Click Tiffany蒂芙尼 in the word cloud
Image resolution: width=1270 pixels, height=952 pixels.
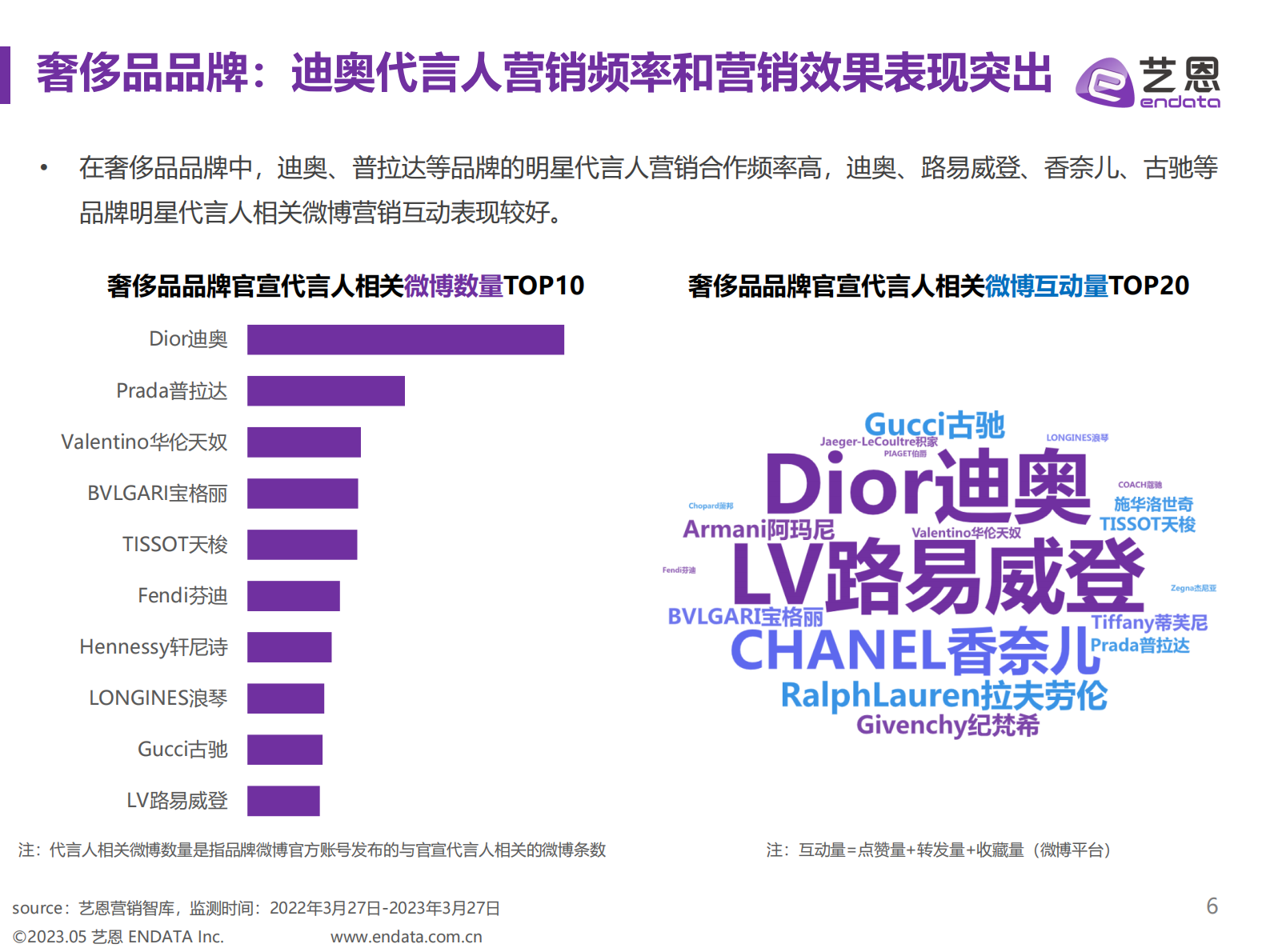click(x=1149, y=622)
